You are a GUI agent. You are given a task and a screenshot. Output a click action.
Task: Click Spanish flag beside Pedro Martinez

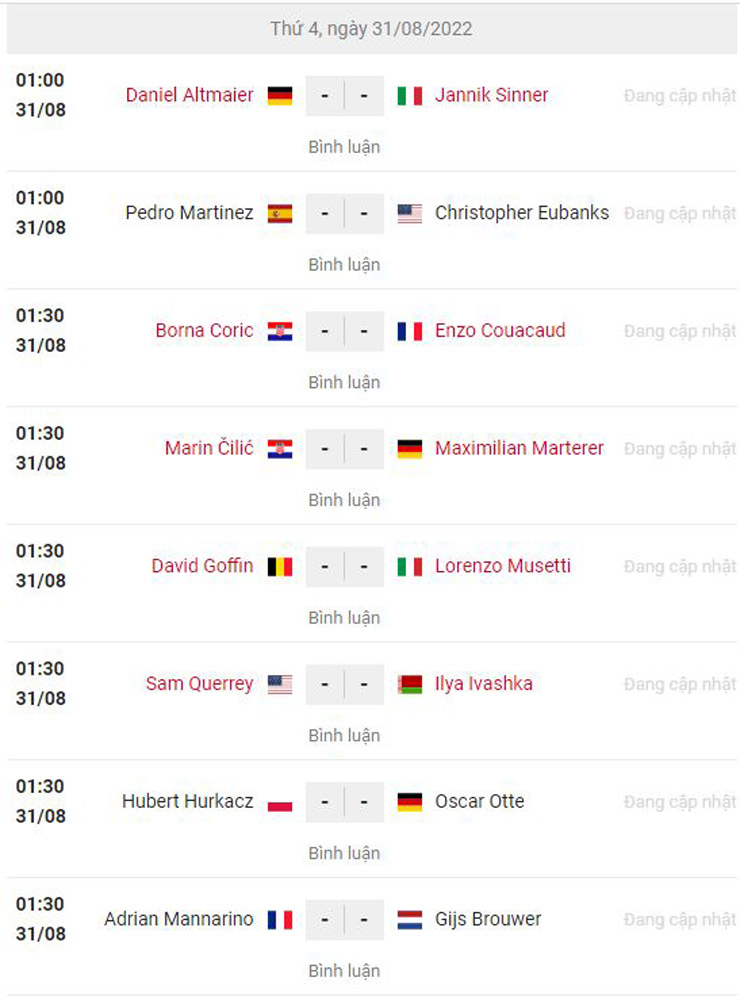pos(280,214)
